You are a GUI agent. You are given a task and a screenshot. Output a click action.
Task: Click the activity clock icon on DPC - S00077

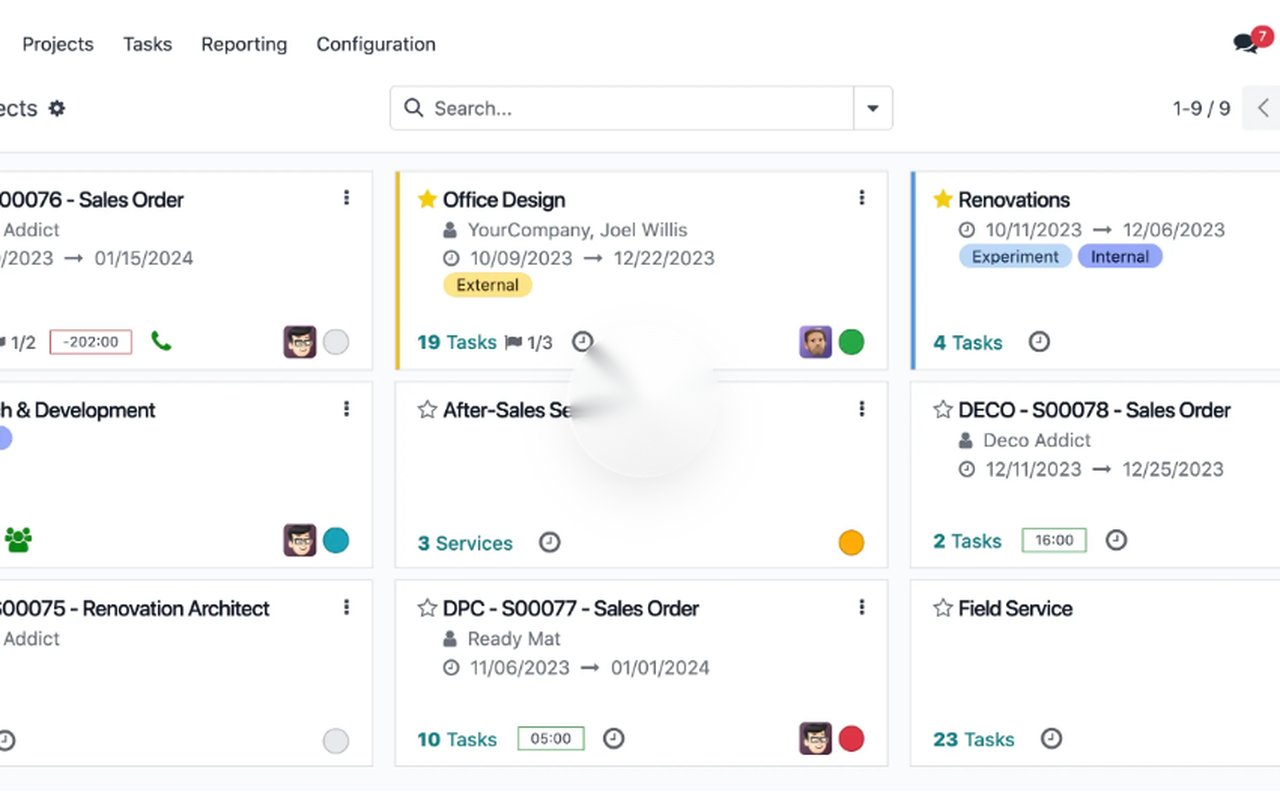(x=614, y=738)
